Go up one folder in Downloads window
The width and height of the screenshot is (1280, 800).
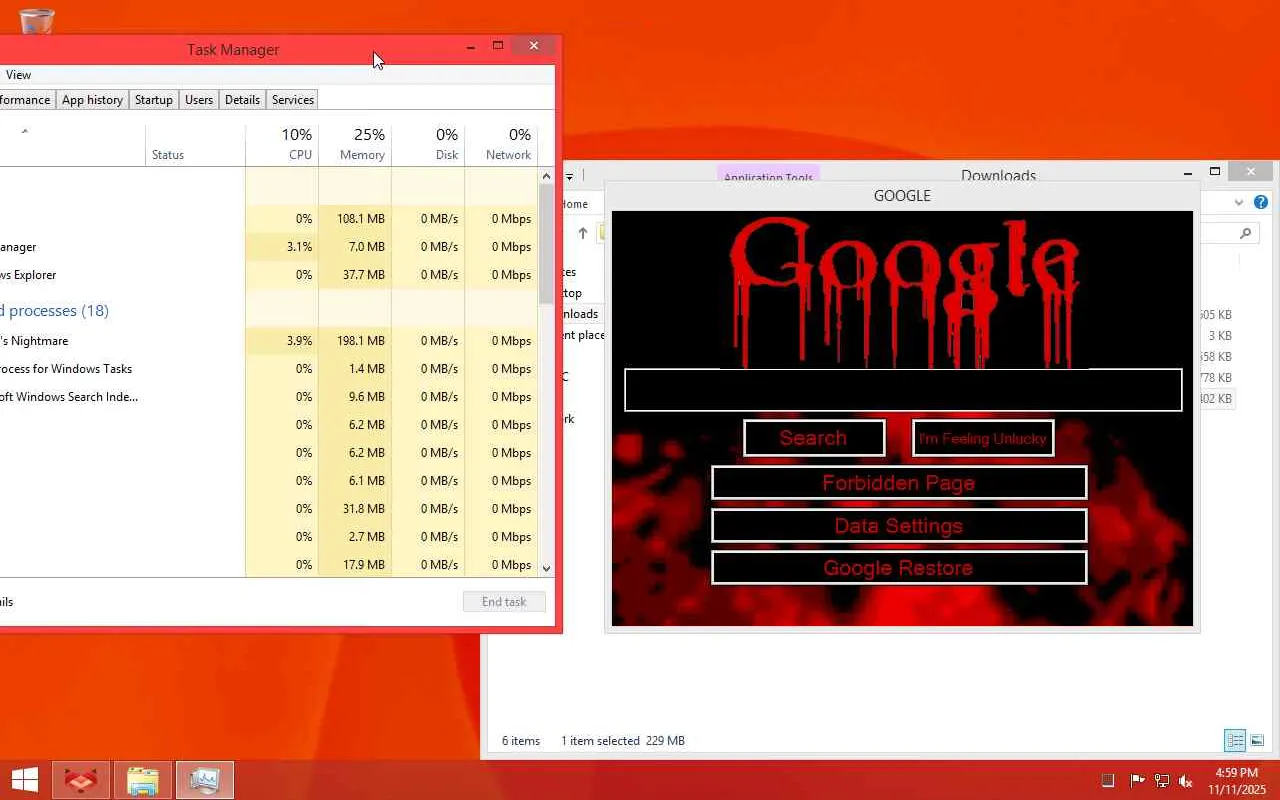tap(583, 233)
